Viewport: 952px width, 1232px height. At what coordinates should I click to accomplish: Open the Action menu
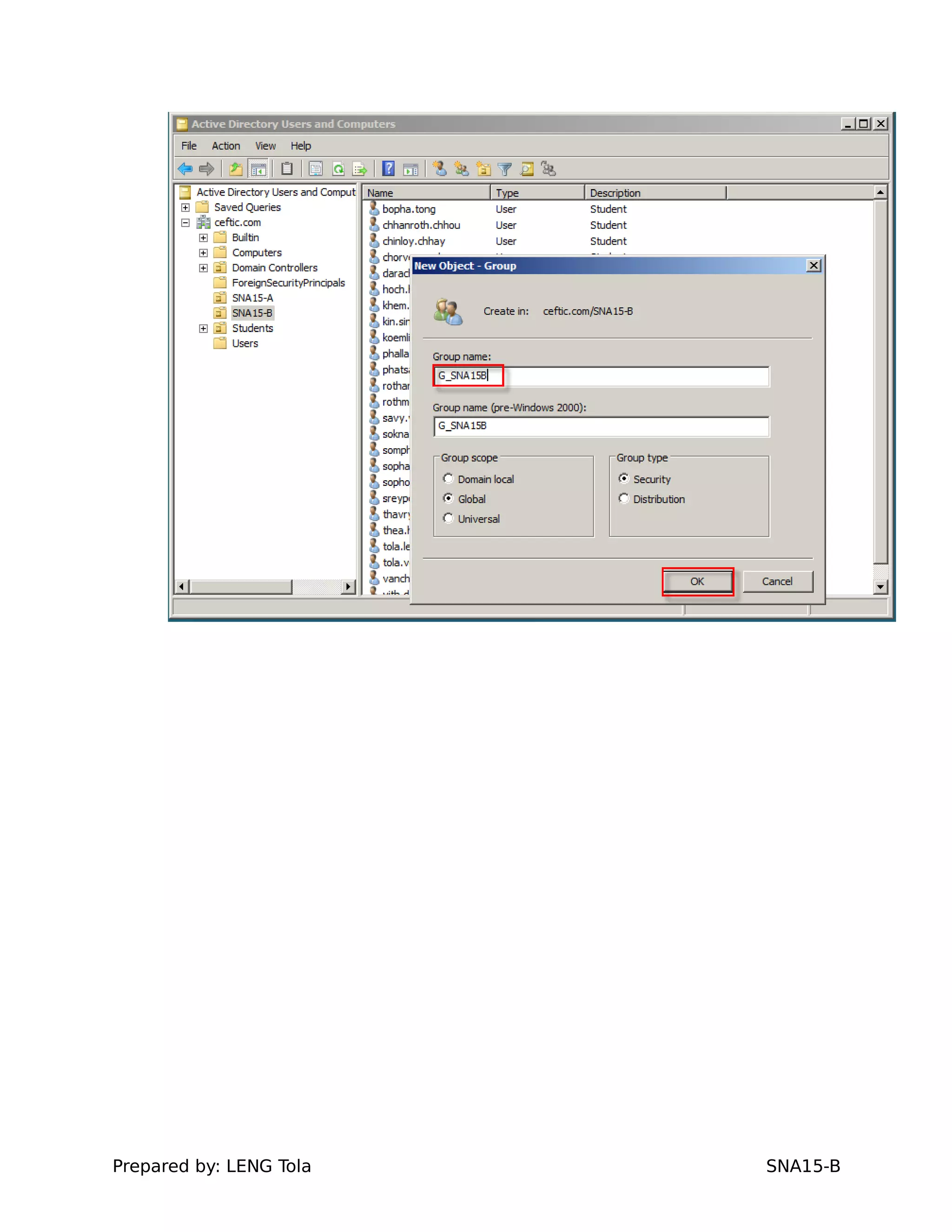(x=225, y=146)
